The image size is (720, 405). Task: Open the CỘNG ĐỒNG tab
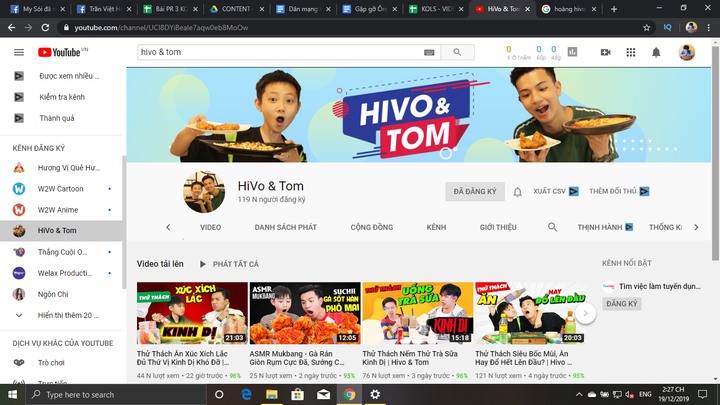click(x=371, y=227)
